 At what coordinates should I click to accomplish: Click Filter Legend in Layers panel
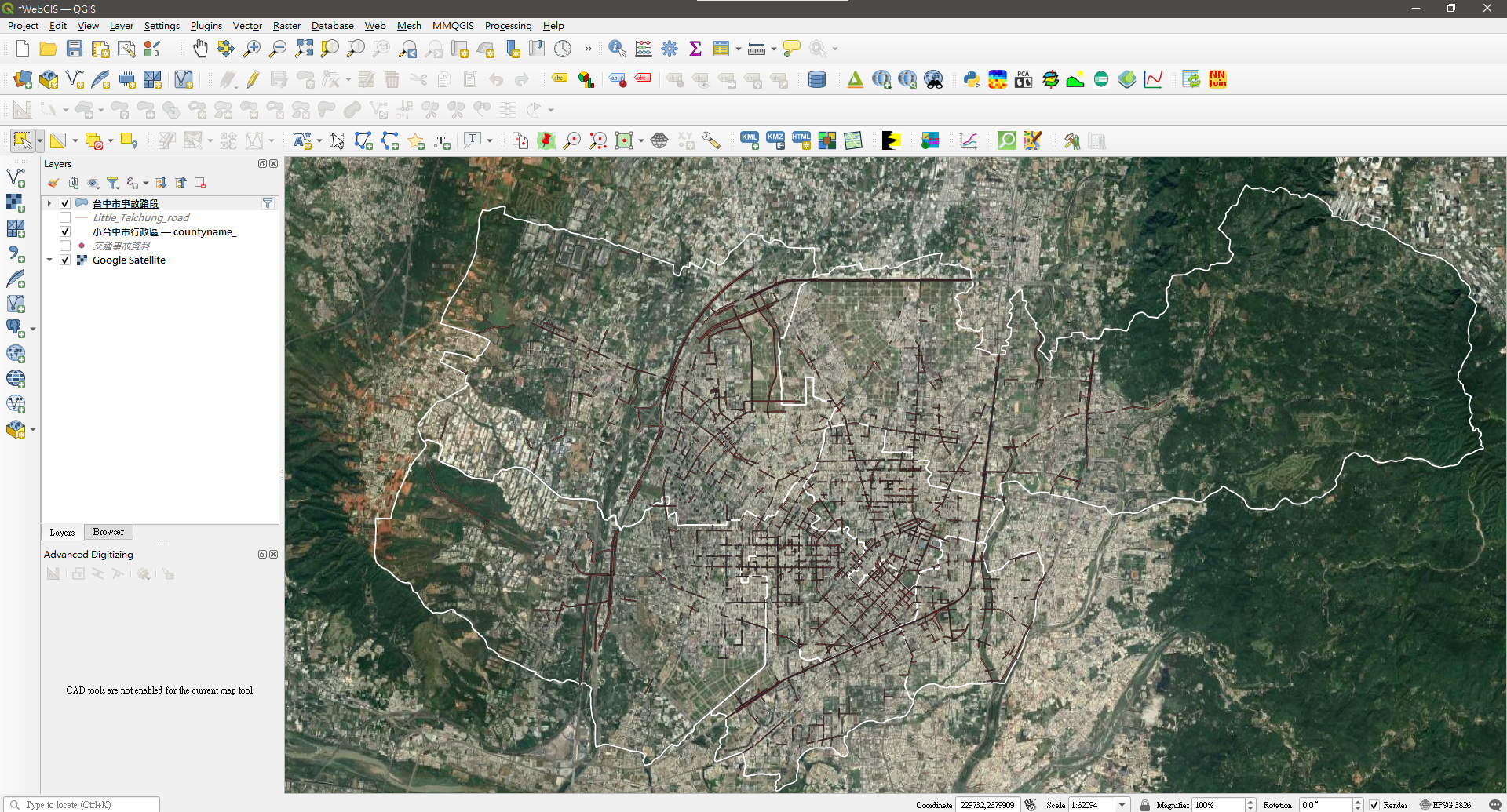pyautogui.click(x=112, y=182)
